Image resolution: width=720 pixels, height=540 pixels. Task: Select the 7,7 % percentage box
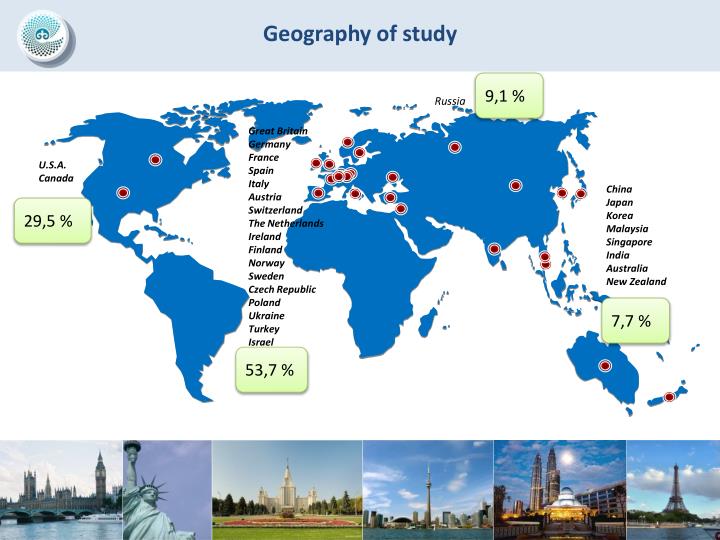tap(636, 321)
